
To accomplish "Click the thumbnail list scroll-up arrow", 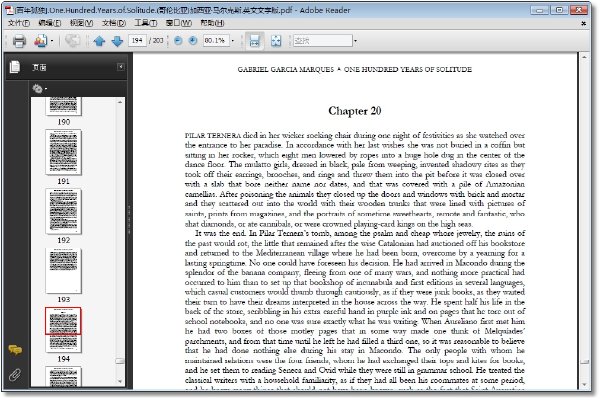I will click(x=120, y=102).
